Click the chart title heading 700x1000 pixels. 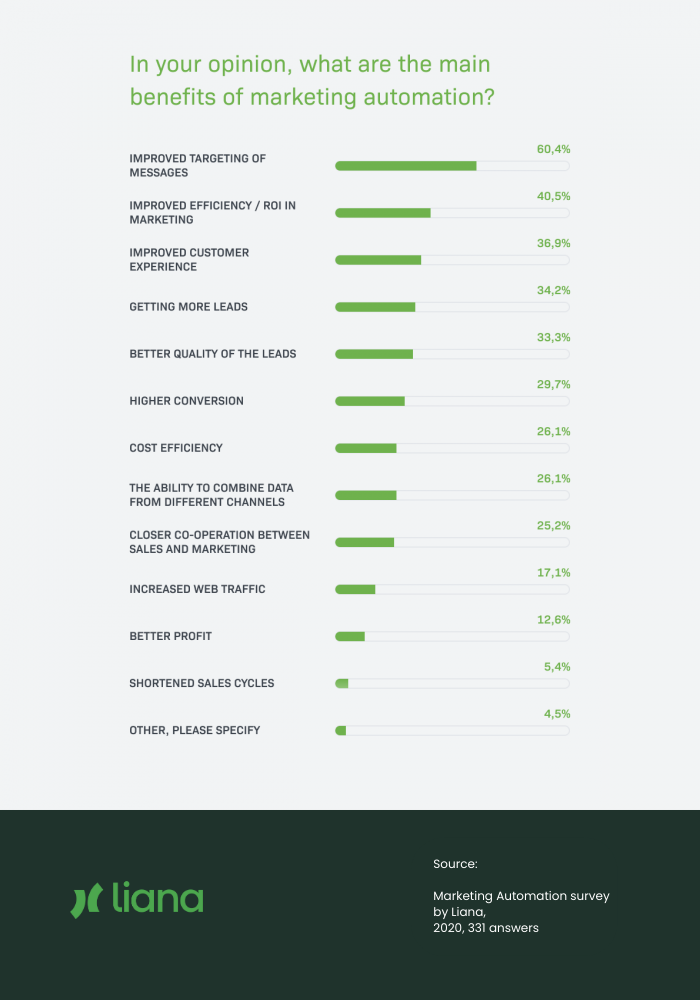312,80
